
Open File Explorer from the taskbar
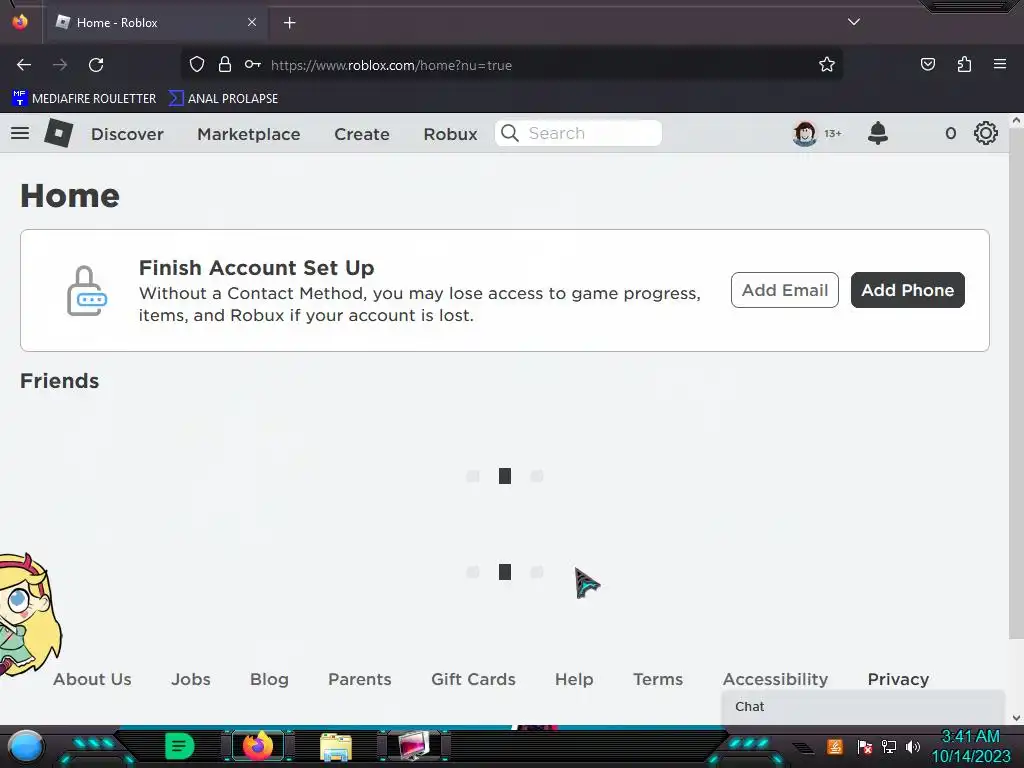pos(336,747)
